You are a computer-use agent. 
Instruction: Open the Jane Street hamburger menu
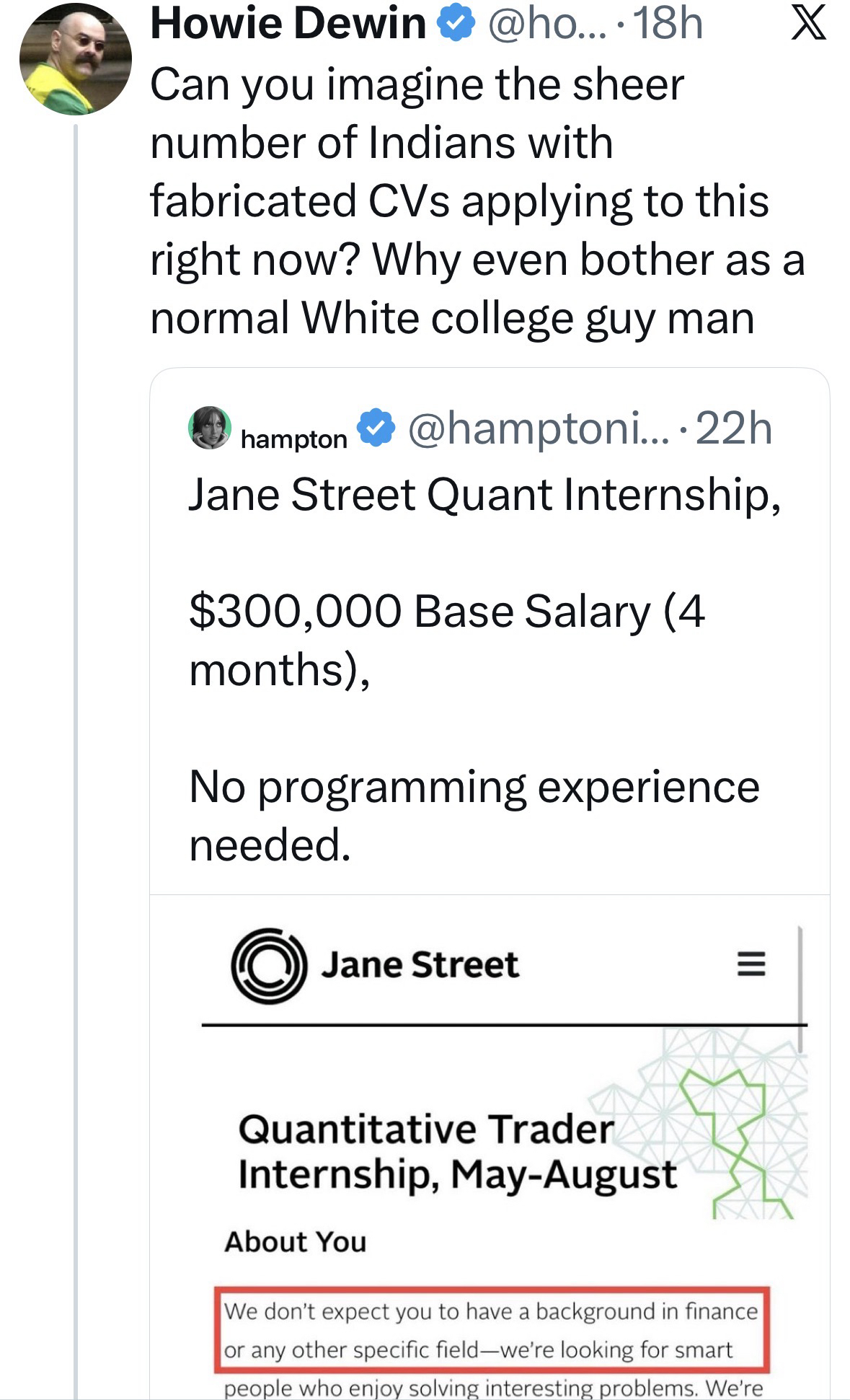point(751,964)
